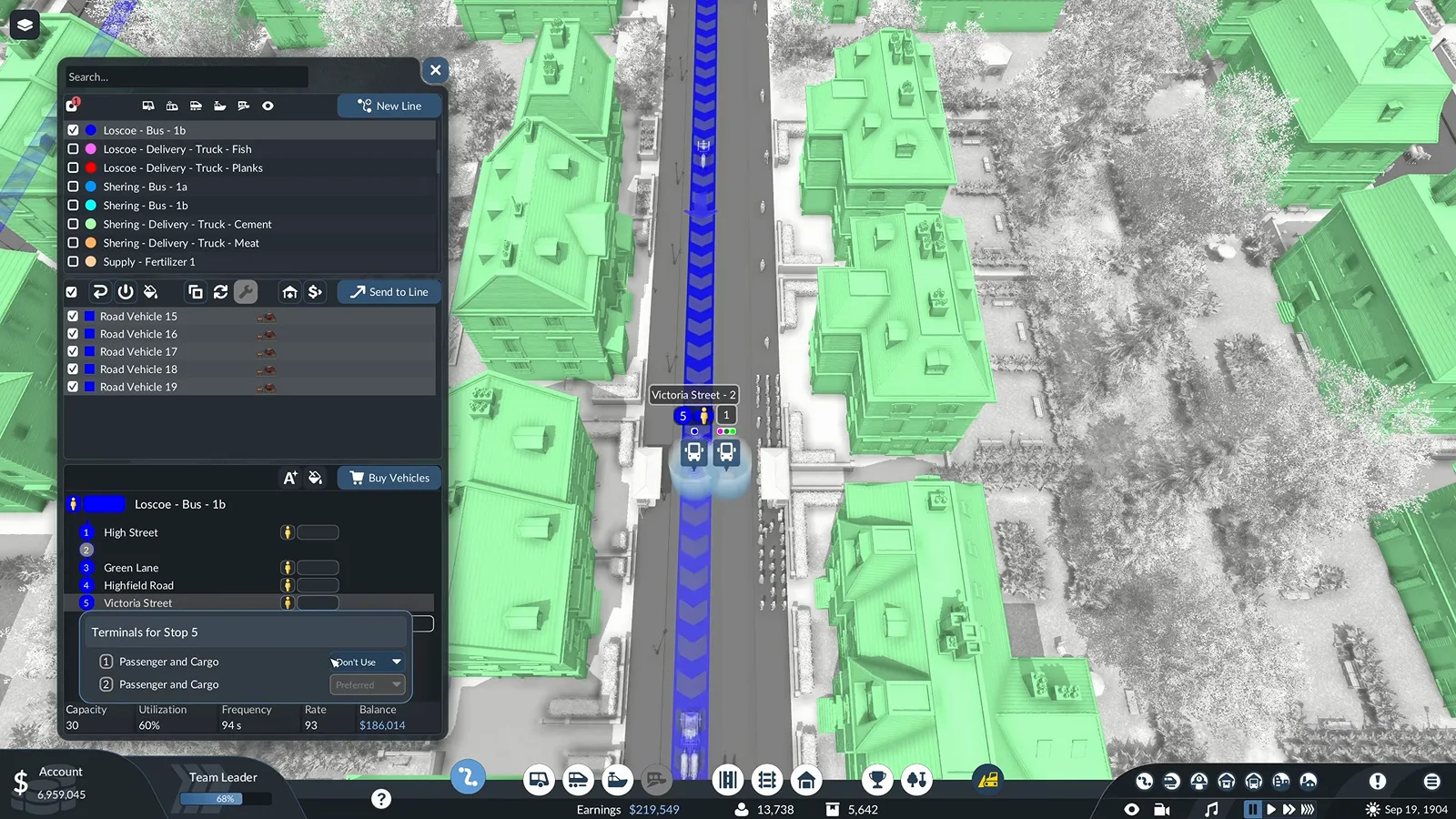The height and width of the screenshot is (819, 1456).
Task: Open the railroad track construction tool
Action: [767, 780]
